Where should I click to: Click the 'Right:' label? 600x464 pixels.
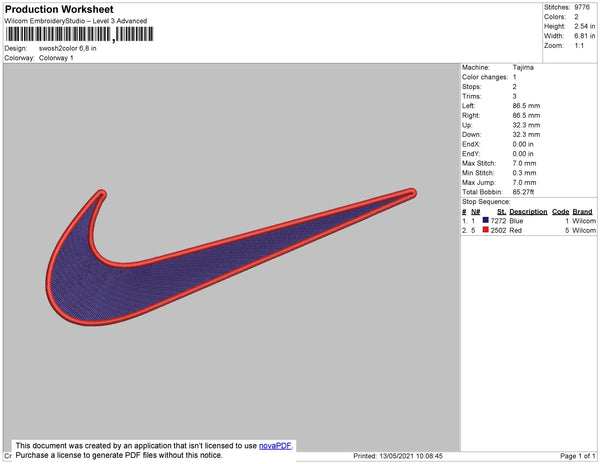(x=471, y=116)
